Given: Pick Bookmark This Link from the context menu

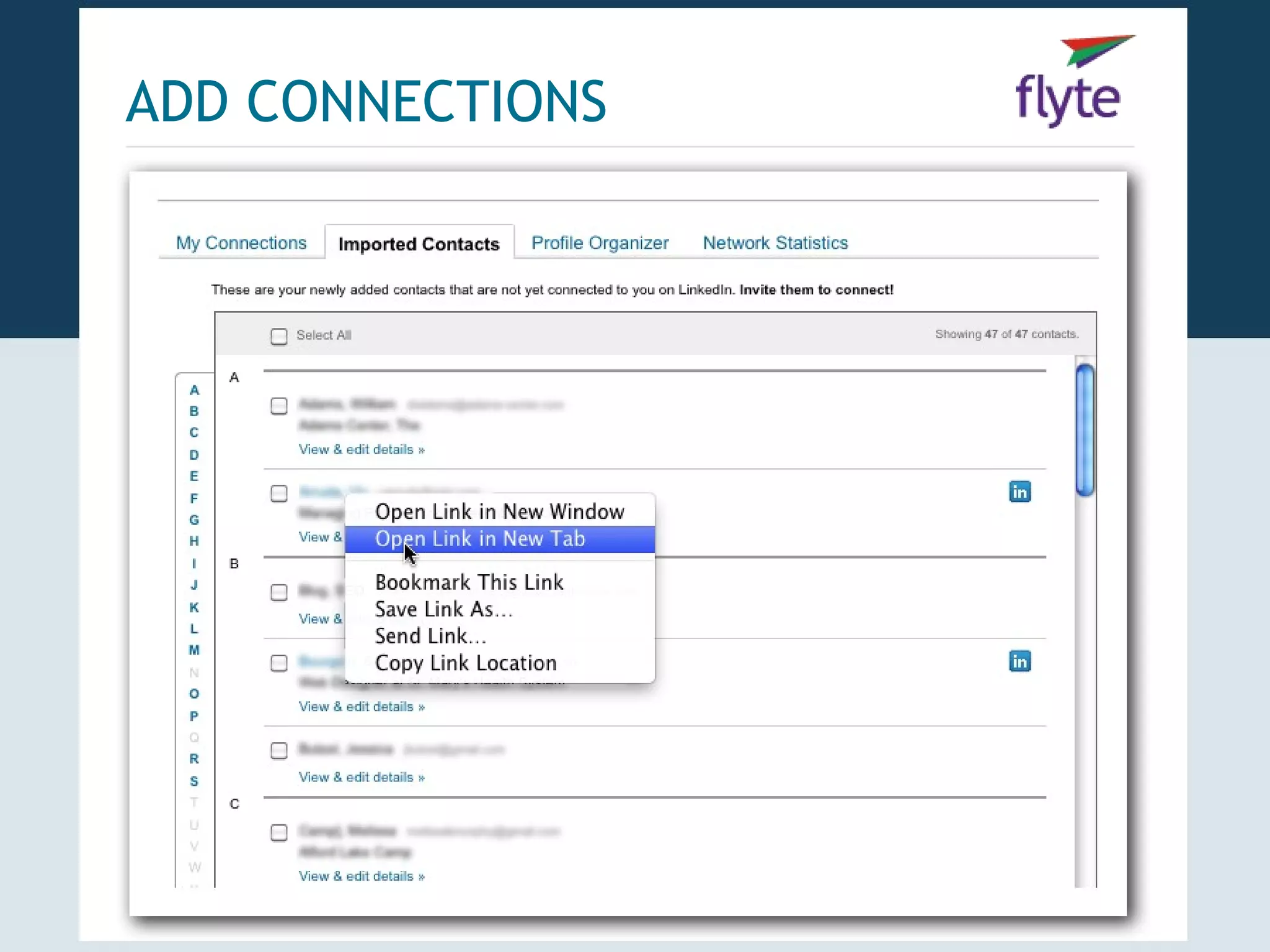Looking at the screenshot, I should coord(469,583).
